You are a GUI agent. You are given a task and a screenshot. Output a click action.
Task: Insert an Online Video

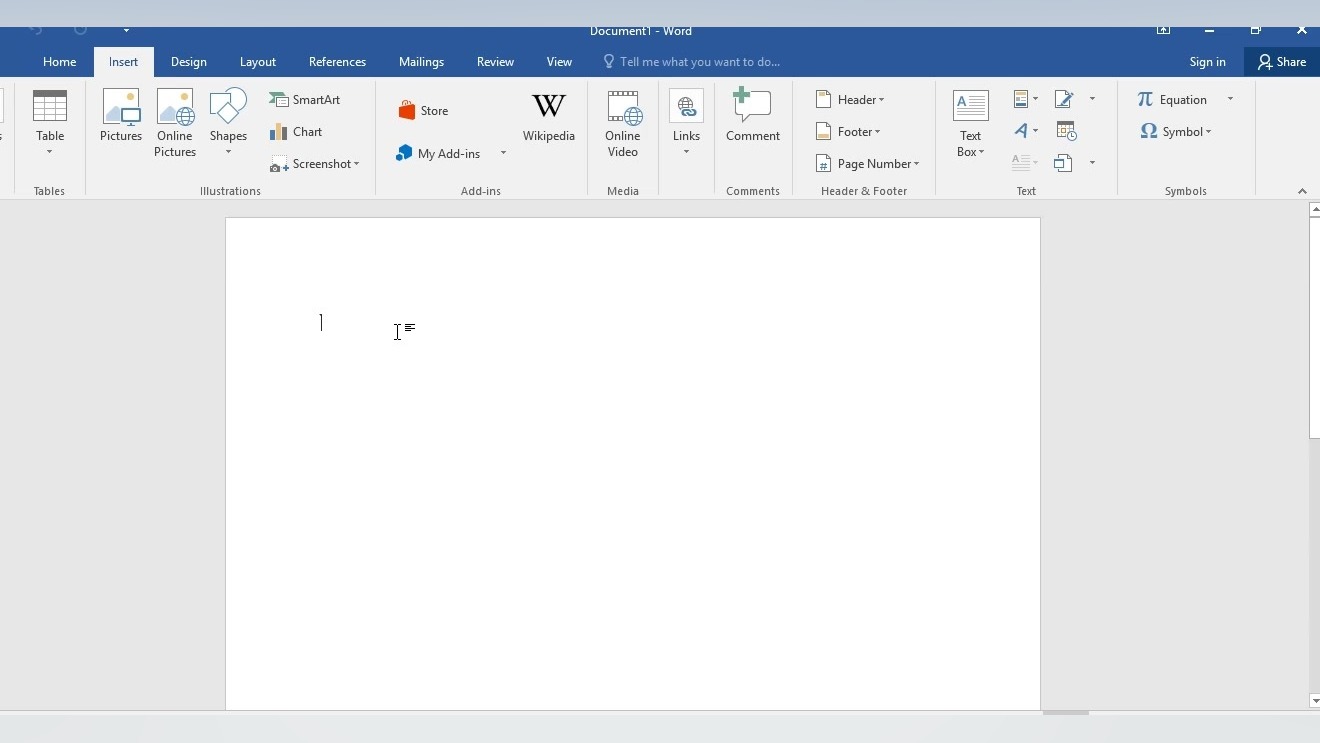coord(623,123)
